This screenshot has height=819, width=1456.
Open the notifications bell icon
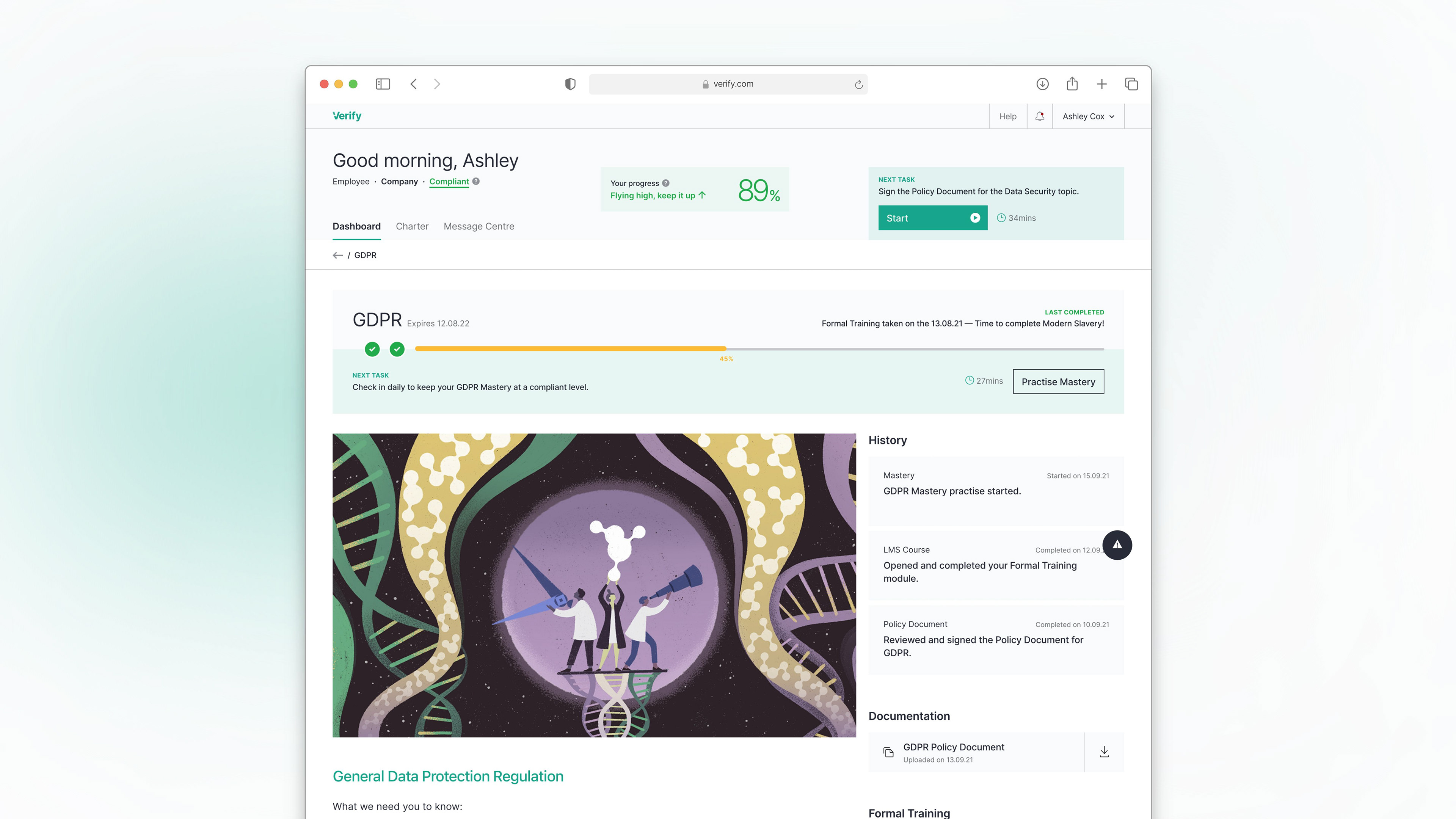point(1039,116)
